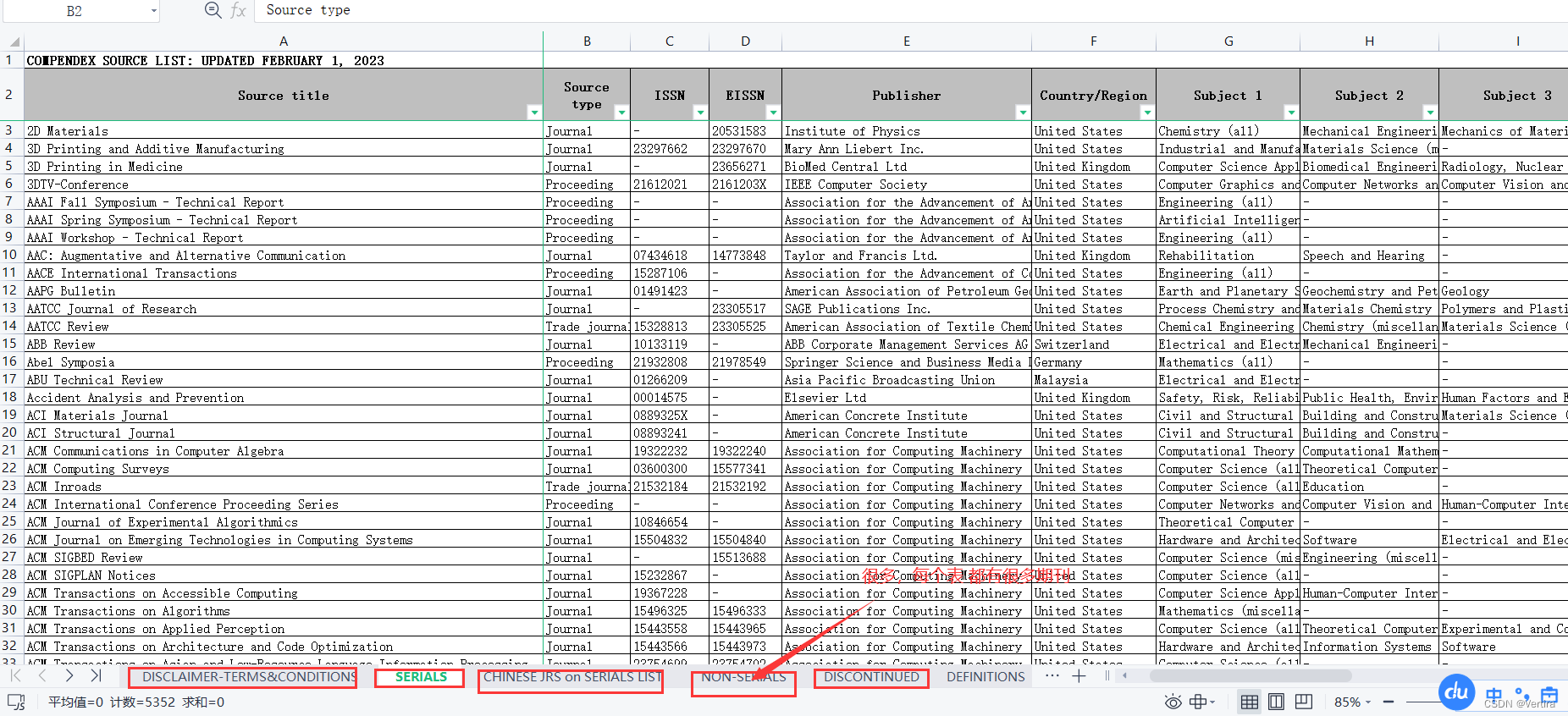Switch to page layout view icon
The width and height of the screenshot is (1568, 716).
[1277, 702]
